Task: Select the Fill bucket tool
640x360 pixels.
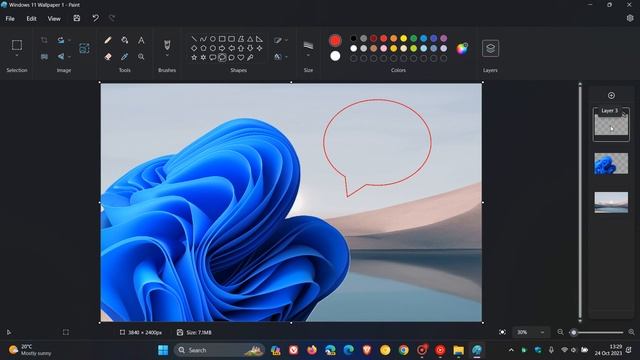Action: click(x=124, y=40)
